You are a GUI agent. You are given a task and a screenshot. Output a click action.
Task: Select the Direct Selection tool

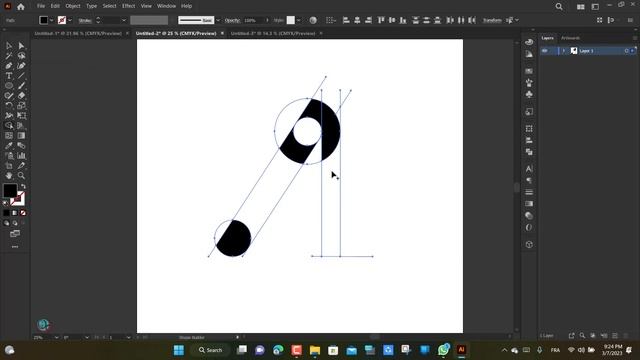(21, 46)
